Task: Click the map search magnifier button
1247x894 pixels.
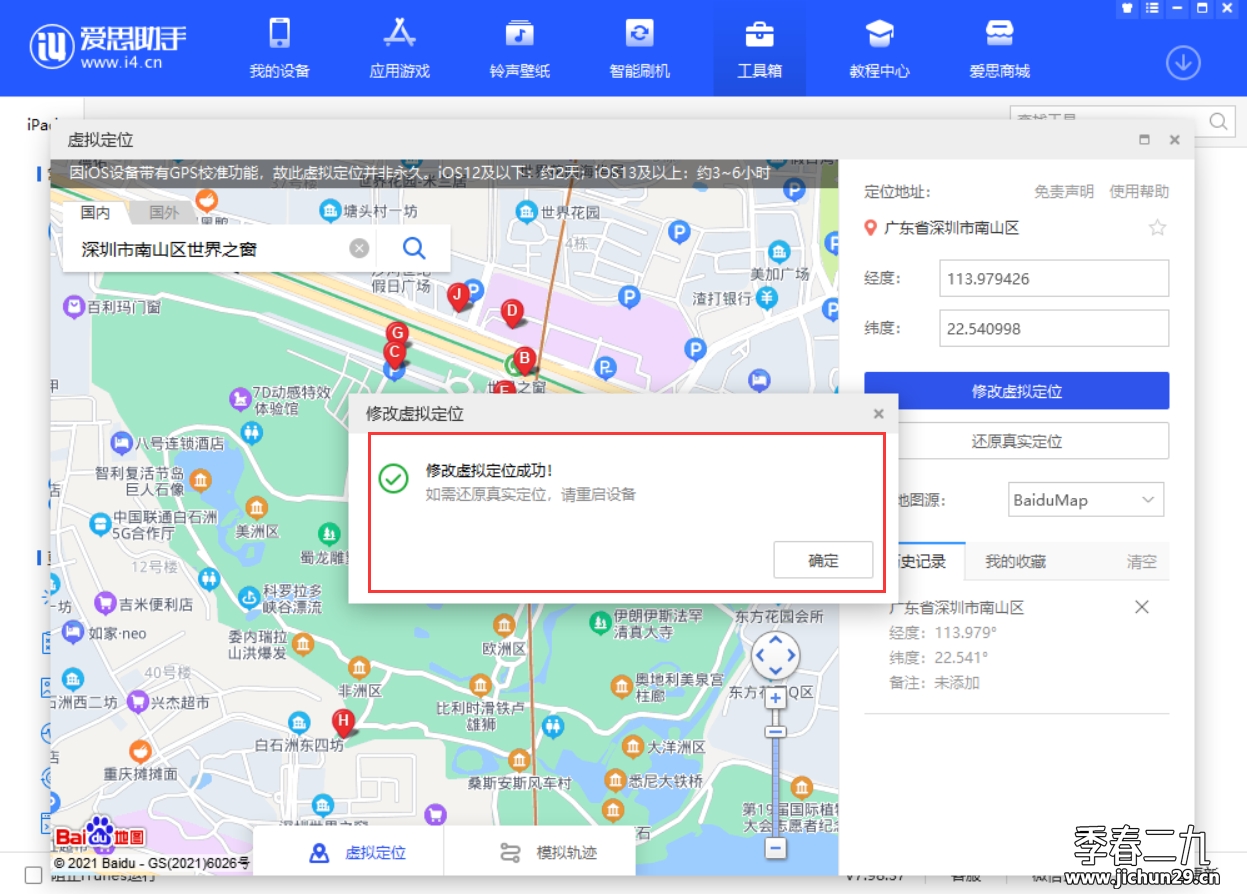Action: [x=414, y=248]
